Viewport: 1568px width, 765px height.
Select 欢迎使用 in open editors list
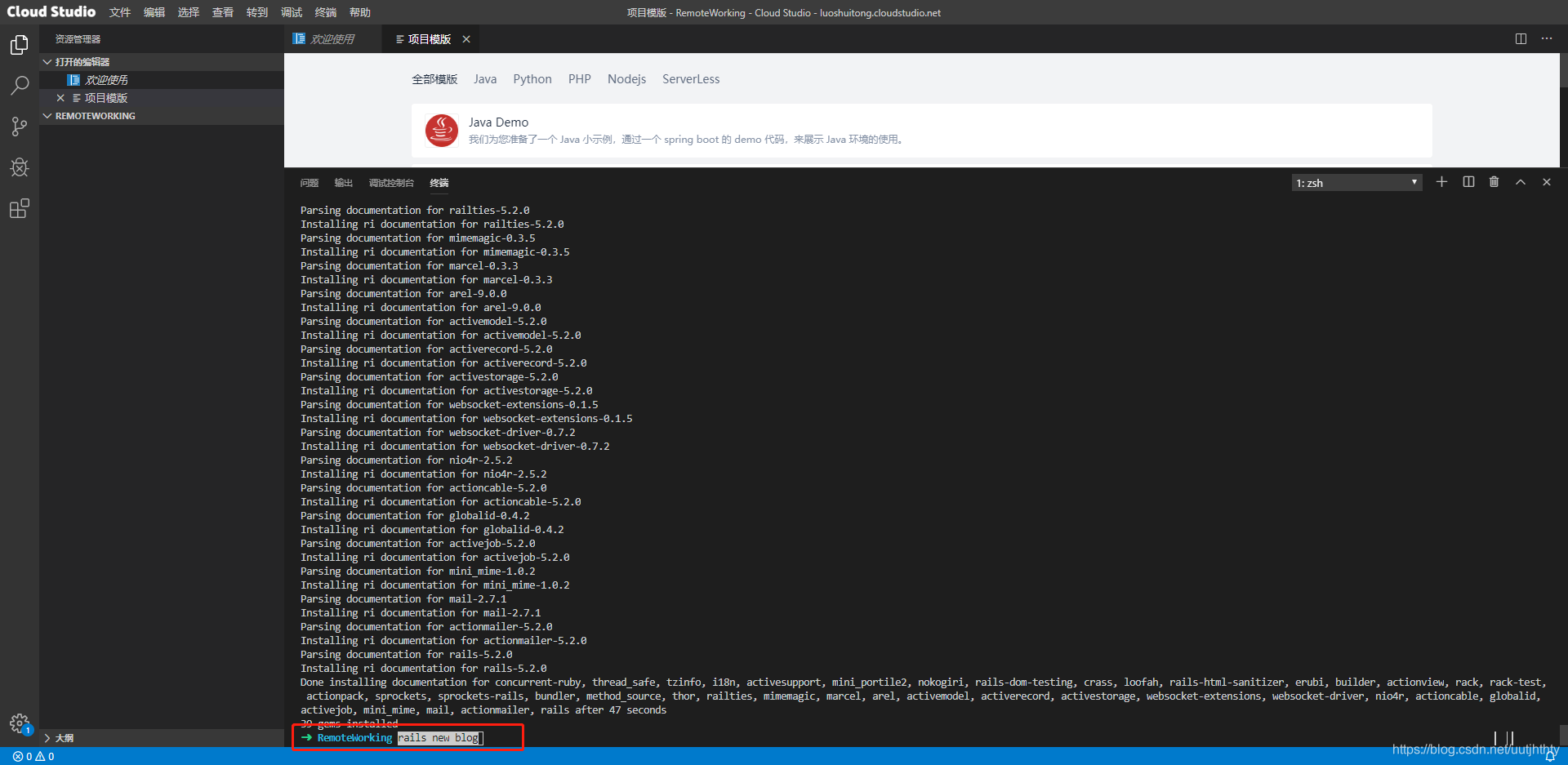[x=162, y=80]
